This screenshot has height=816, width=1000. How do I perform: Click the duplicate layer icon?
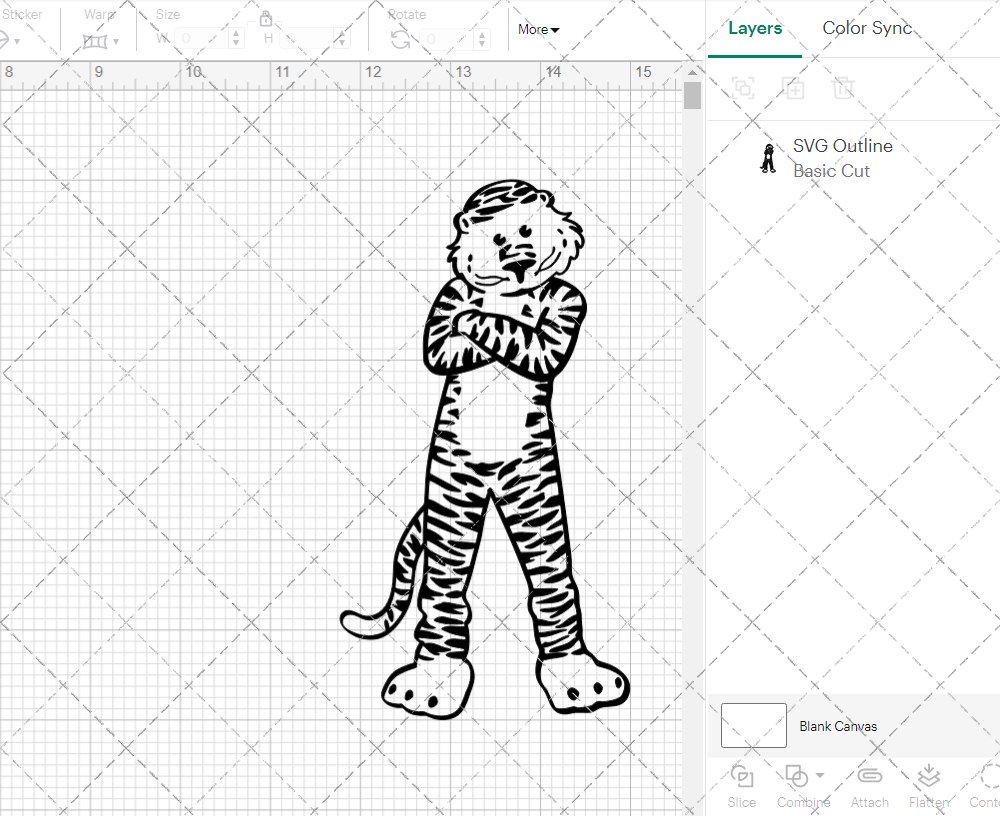[x=794, y=88]
